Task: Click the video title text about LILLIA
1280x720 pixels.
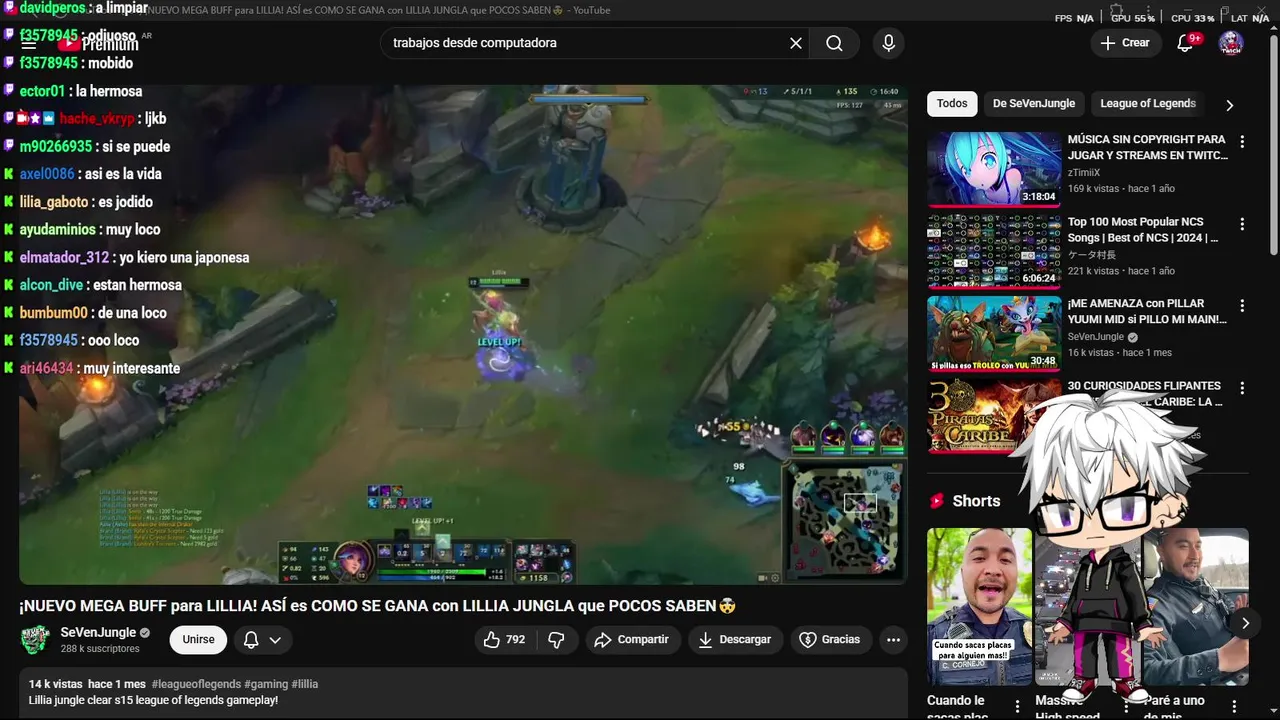Action: point(378,606)
